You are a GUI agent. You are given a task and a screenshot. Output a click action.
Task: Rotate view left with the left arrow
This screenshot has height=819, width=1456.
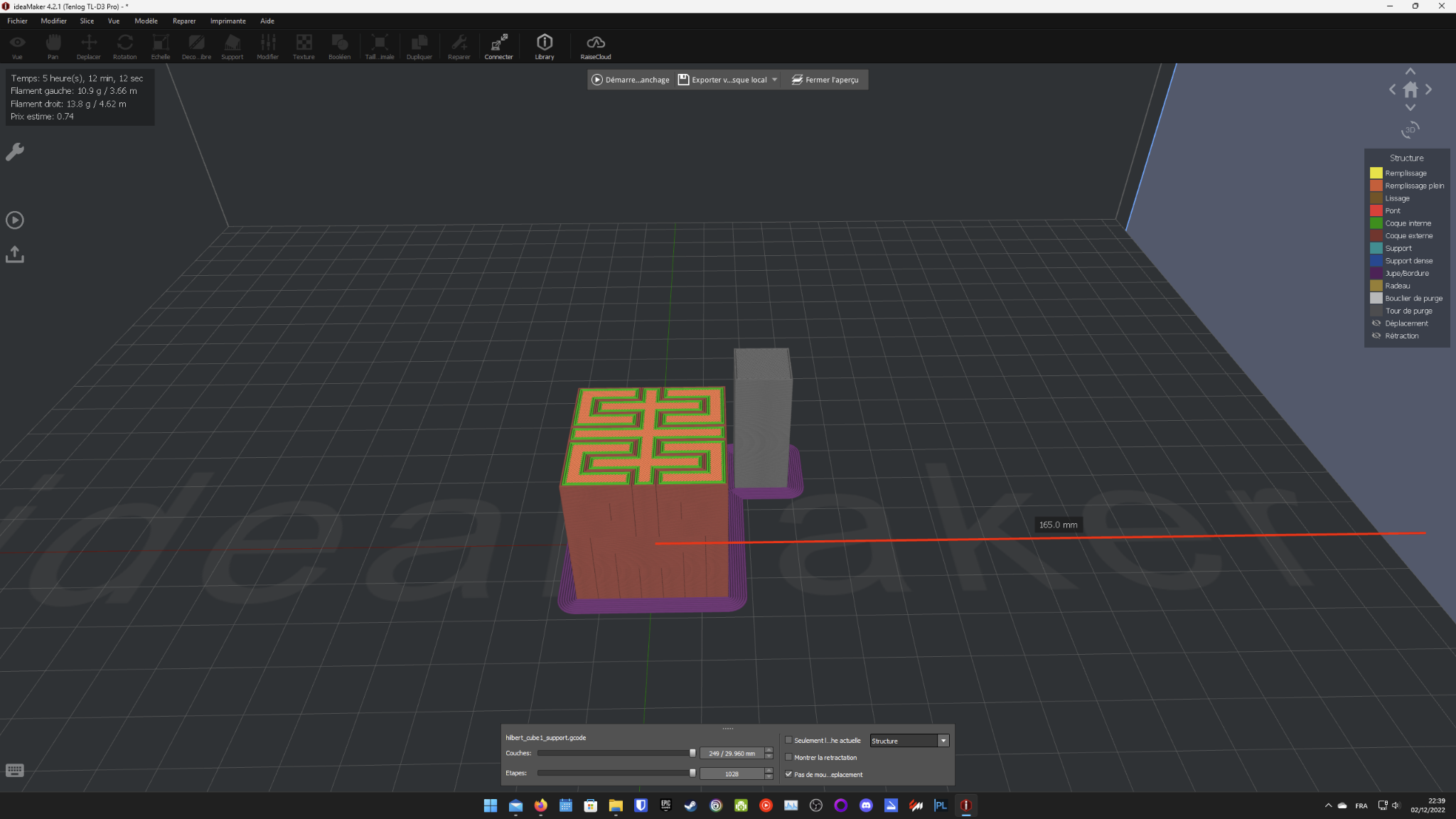pos(1393,90)
